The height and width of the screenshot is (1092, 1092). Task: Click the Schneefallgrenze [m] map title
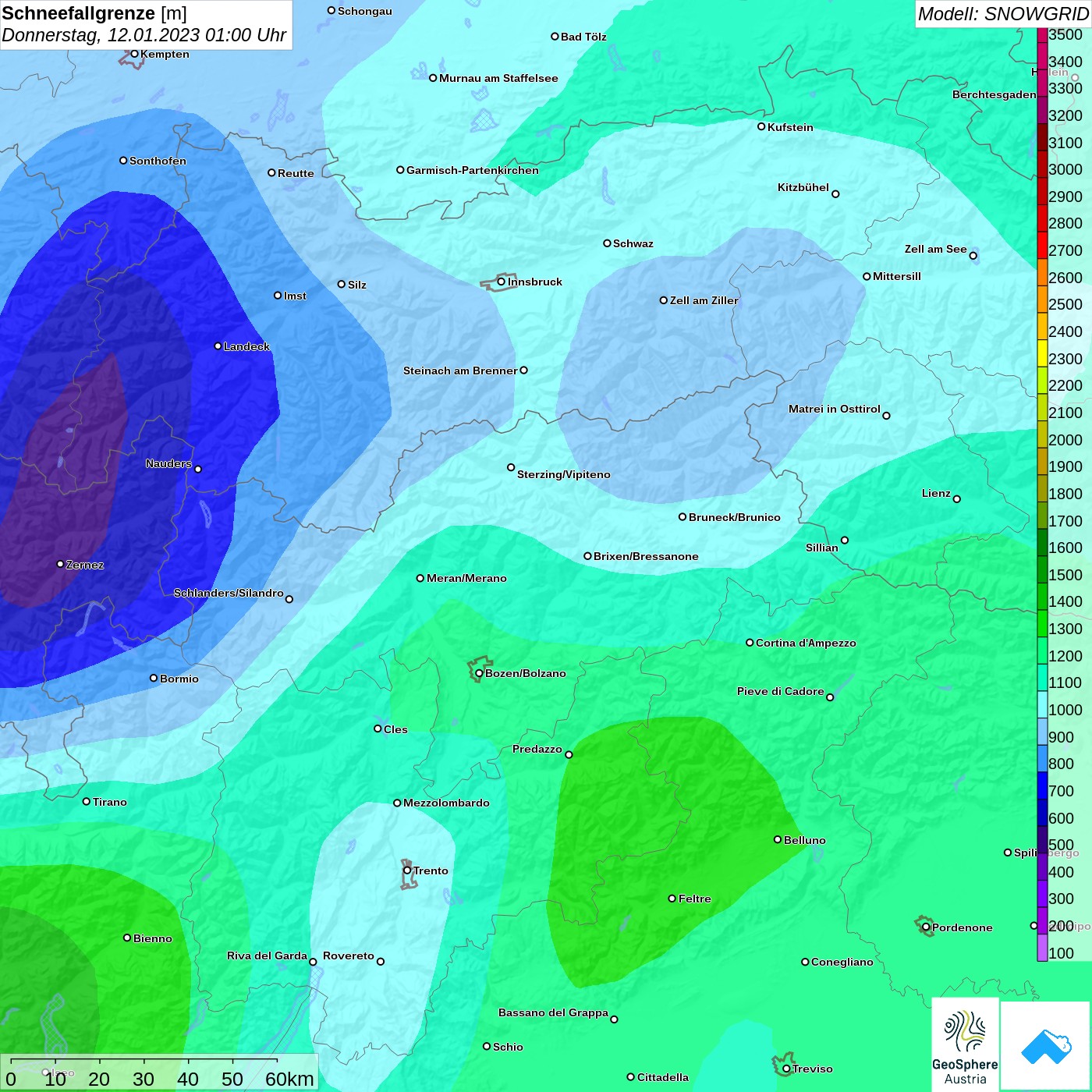click(x=94, y=13)
